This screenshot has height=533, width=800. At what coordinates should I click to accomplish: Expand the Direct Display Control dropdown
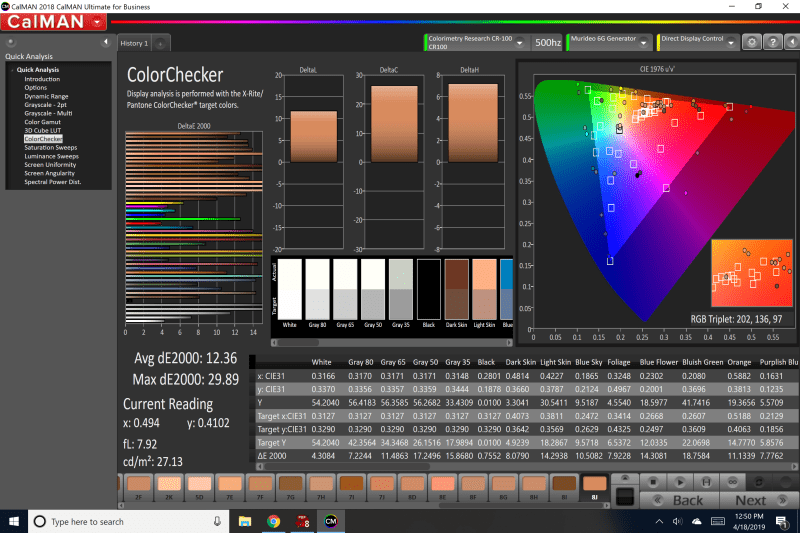click(731, 43)
